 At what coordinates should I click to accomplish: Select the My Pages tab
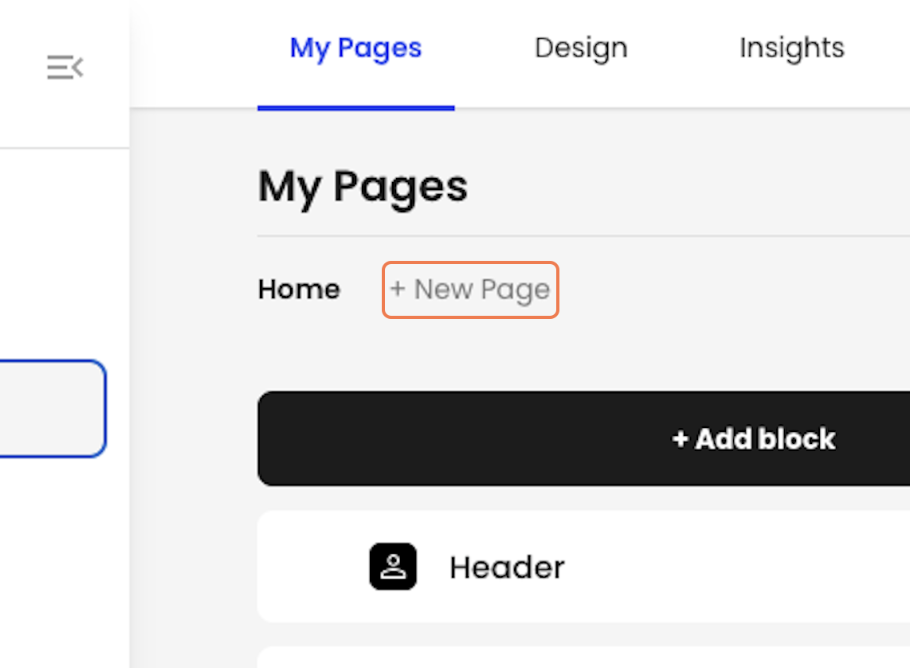click(x=356, y=48)
